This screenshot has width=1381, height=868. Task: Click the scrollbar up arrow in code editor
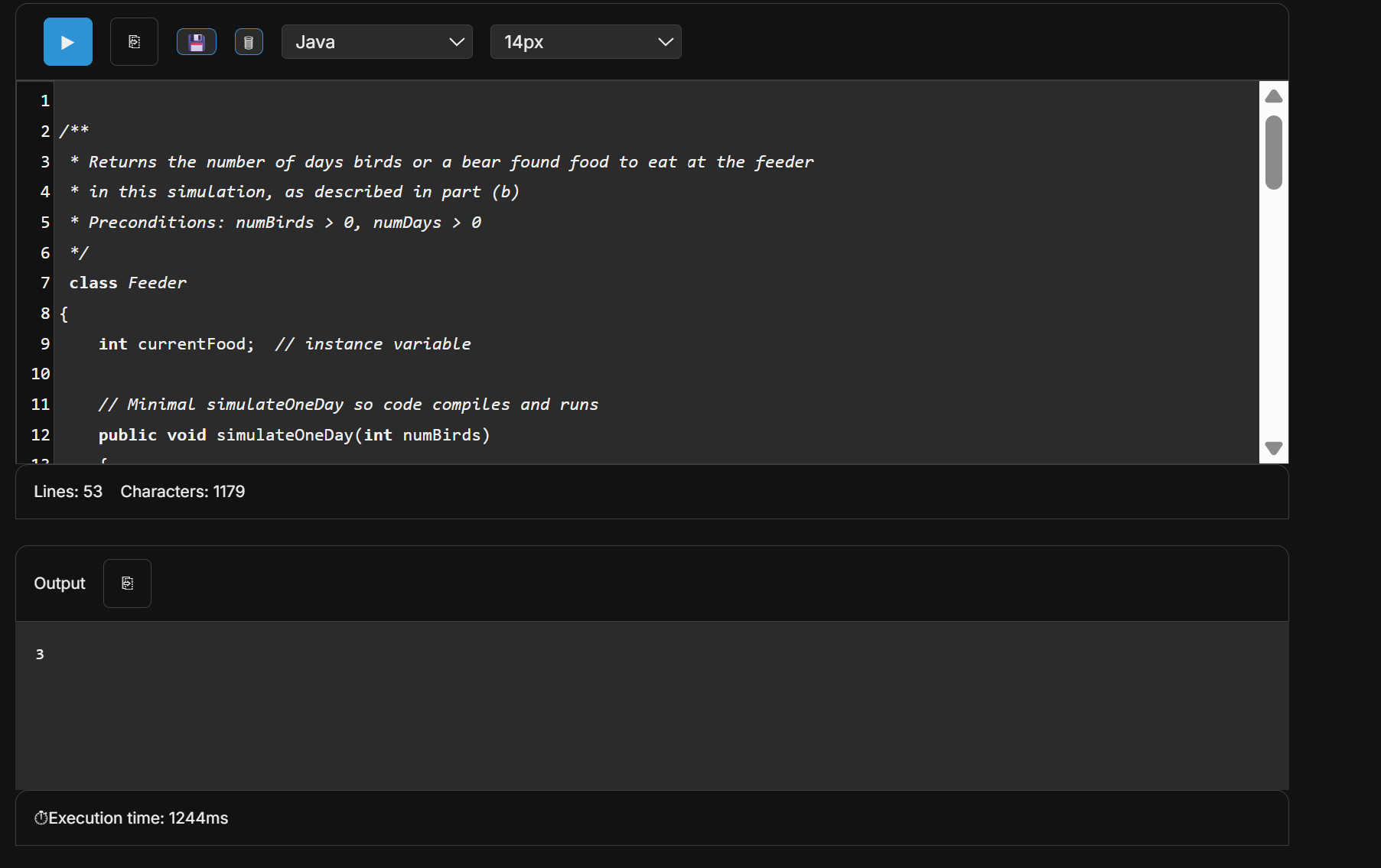point(1273,96)
